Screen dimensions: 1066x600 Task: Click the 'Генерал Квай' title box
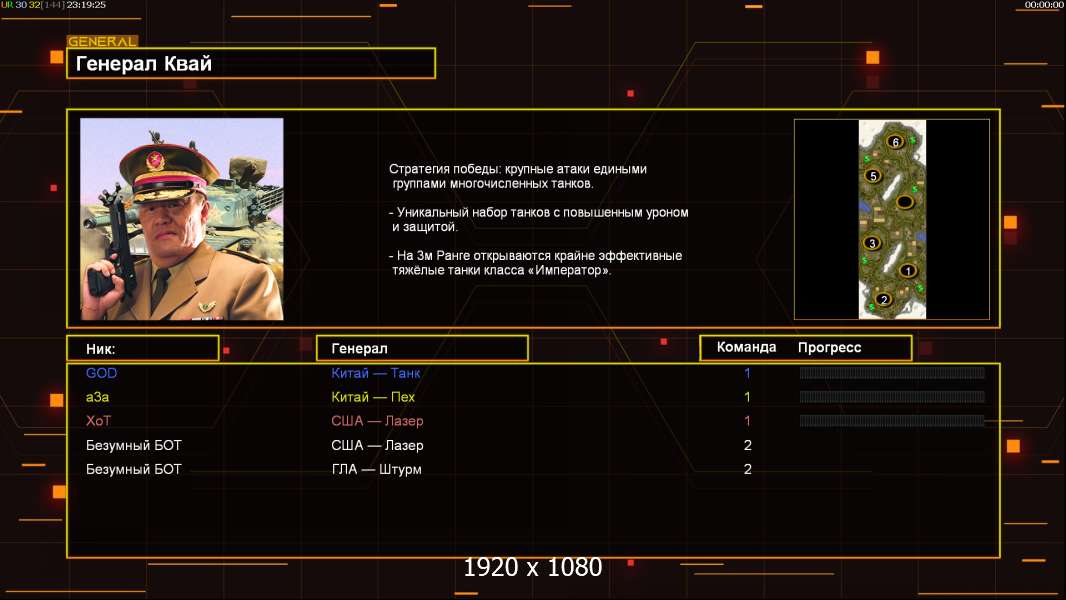click(x=251, y=63)
